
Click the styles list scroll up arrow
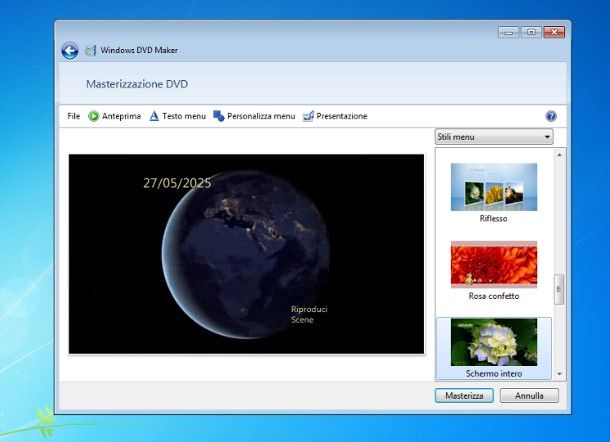click(559, 155)
